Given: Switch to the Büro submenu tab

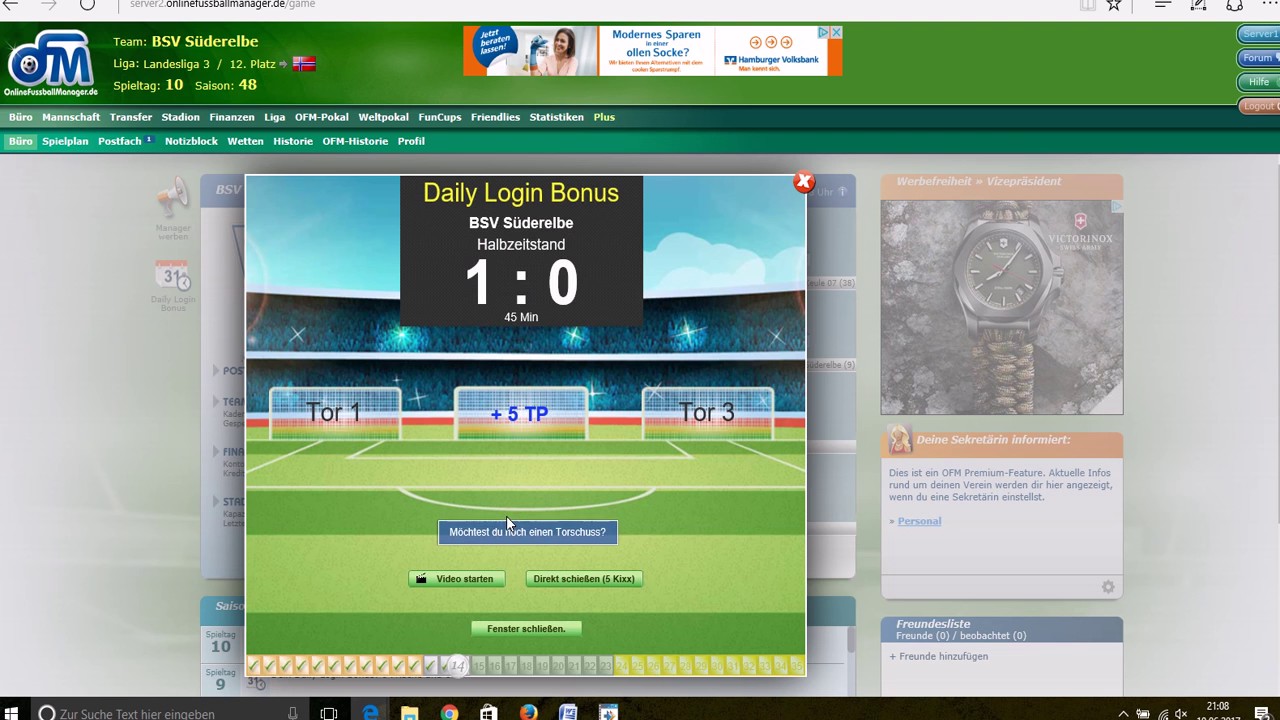Looking at the screenshot, I should point(21,141).
